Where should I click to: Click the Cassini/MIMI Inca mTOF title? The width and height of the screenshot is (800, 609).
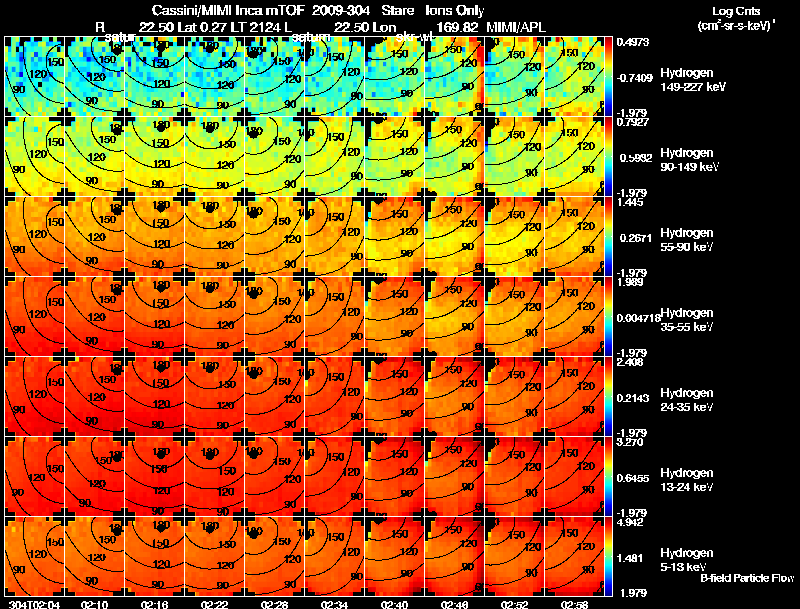(228, 10)
